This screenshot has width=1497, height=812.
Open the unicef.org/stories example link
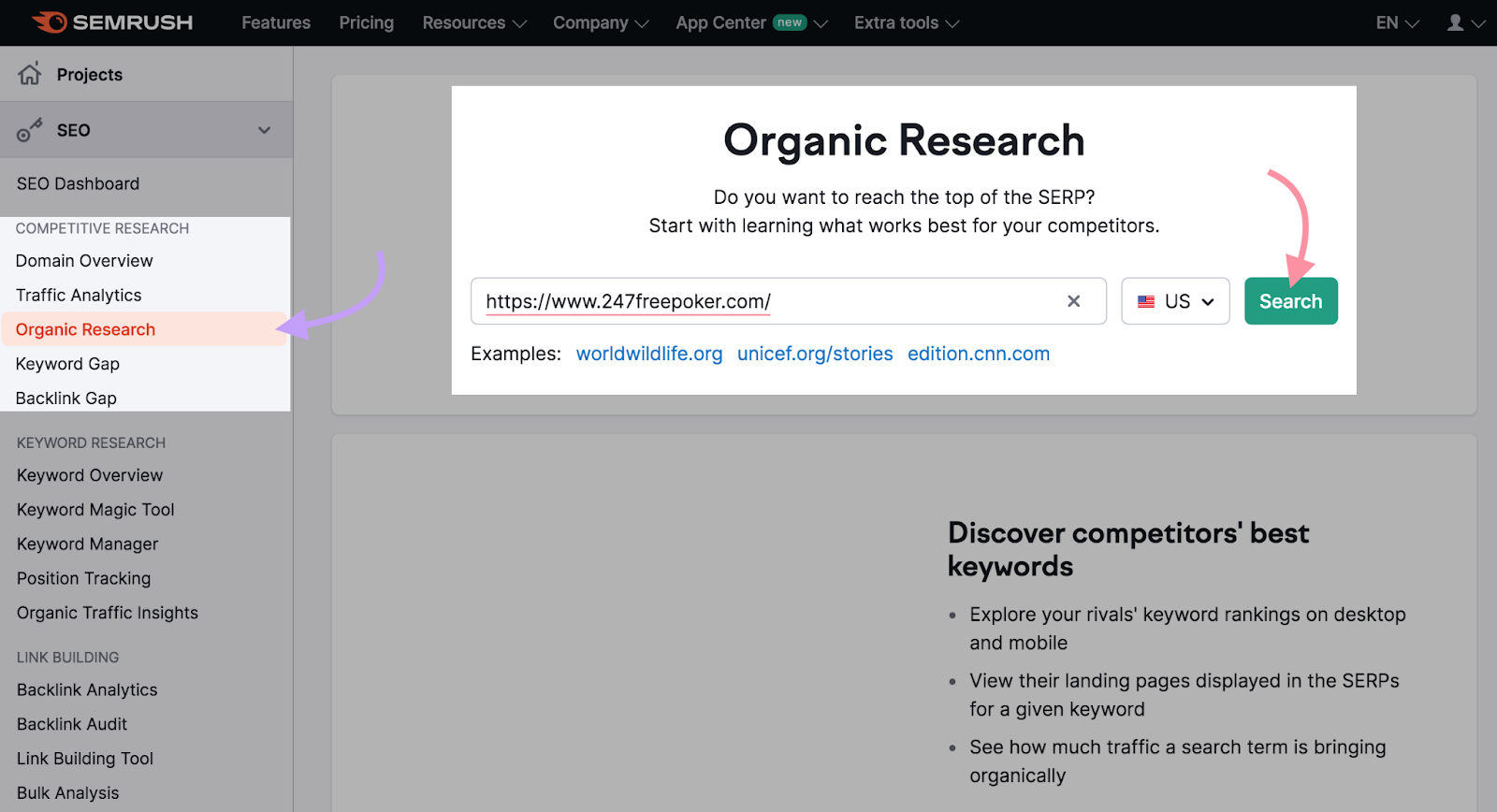815,354
